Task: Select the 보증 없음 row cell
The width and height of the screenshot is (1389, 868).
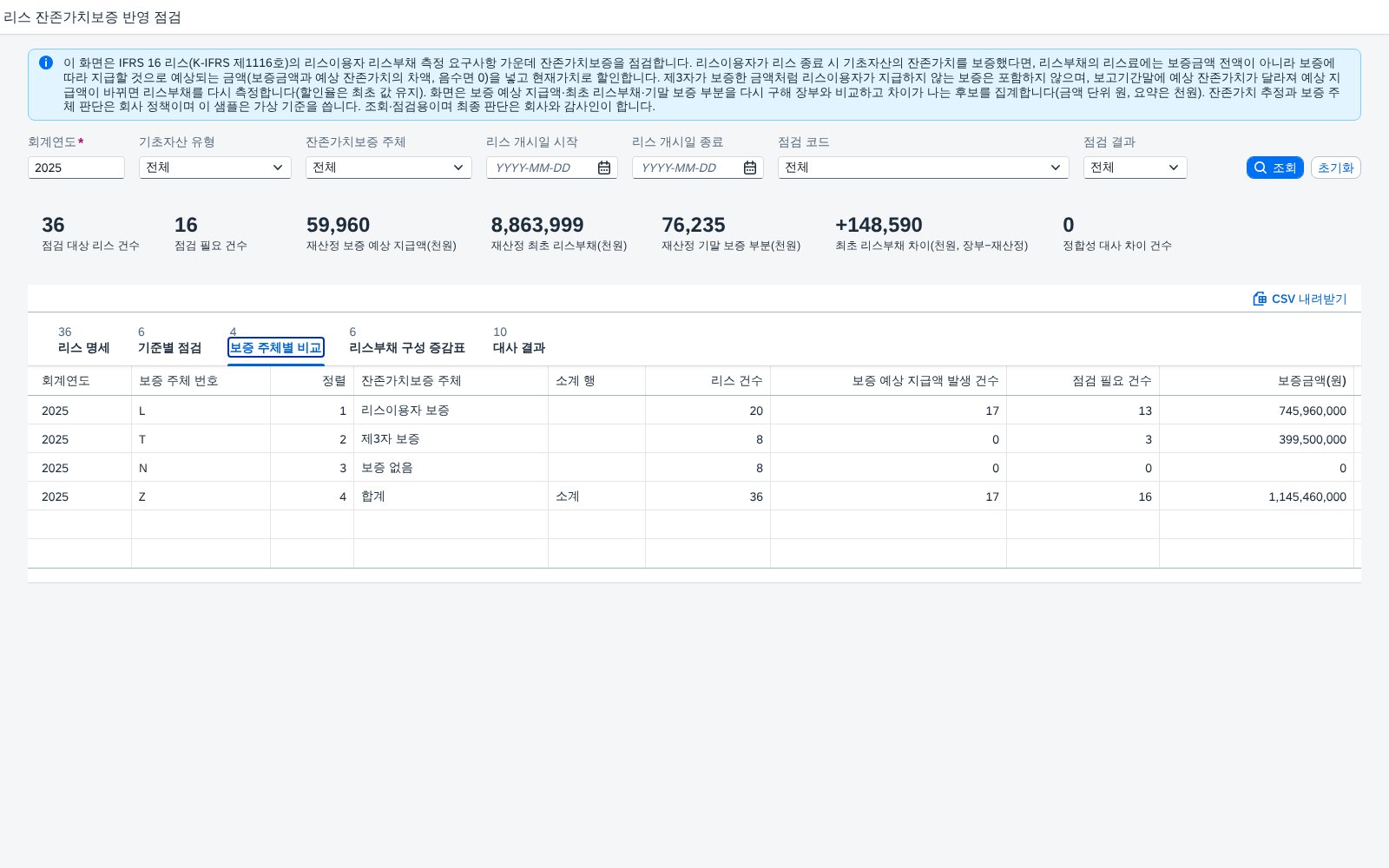Action: pos(451,468)
